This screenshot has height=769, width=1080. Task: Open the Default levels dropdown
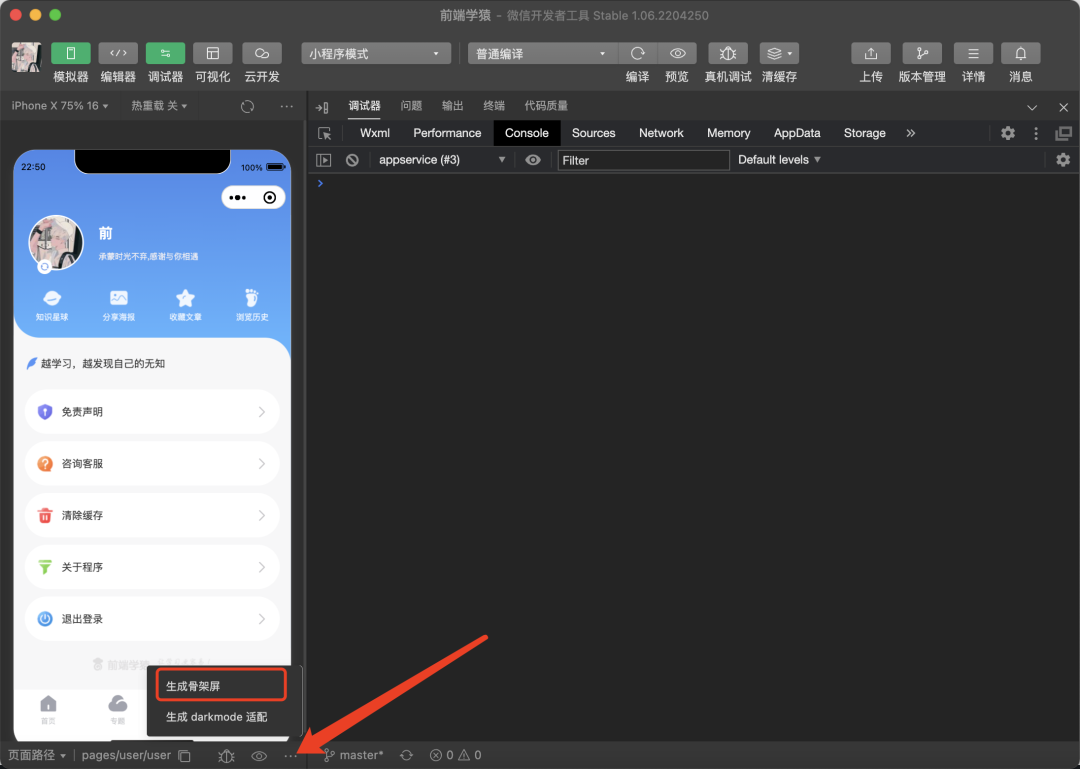[779, 160]
